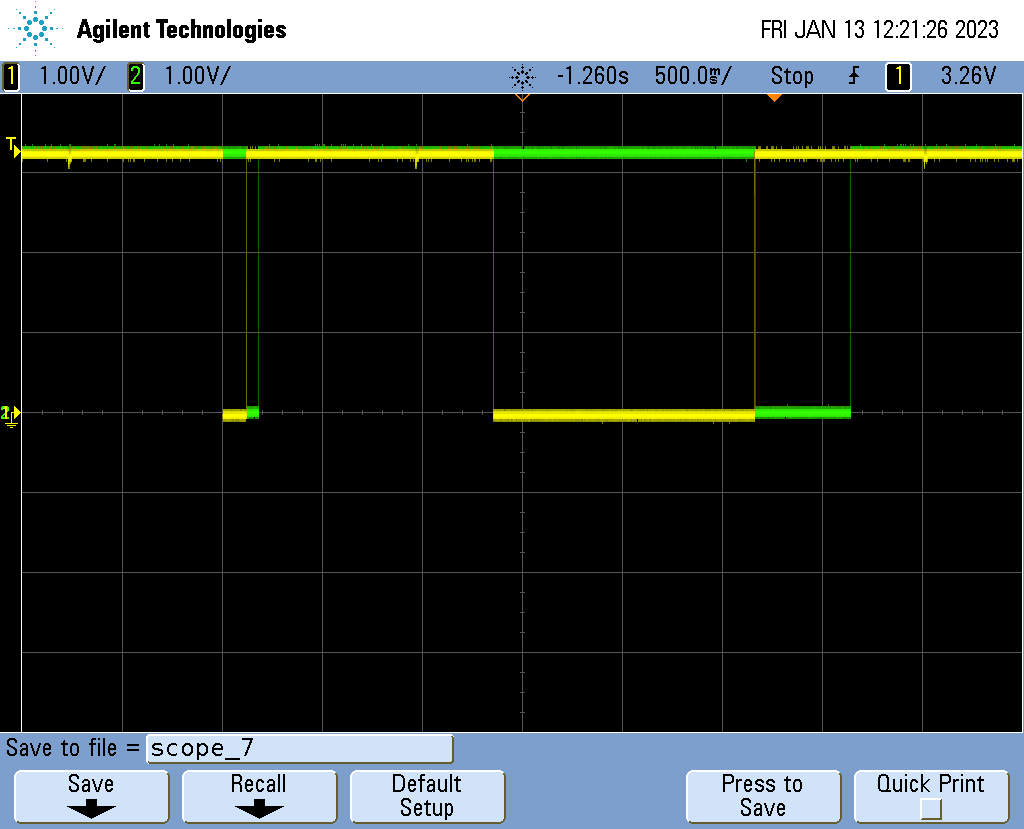The image size is (1024, 829).
Task: Click the 3.26V trigger level readout
Action: [968, 76]
